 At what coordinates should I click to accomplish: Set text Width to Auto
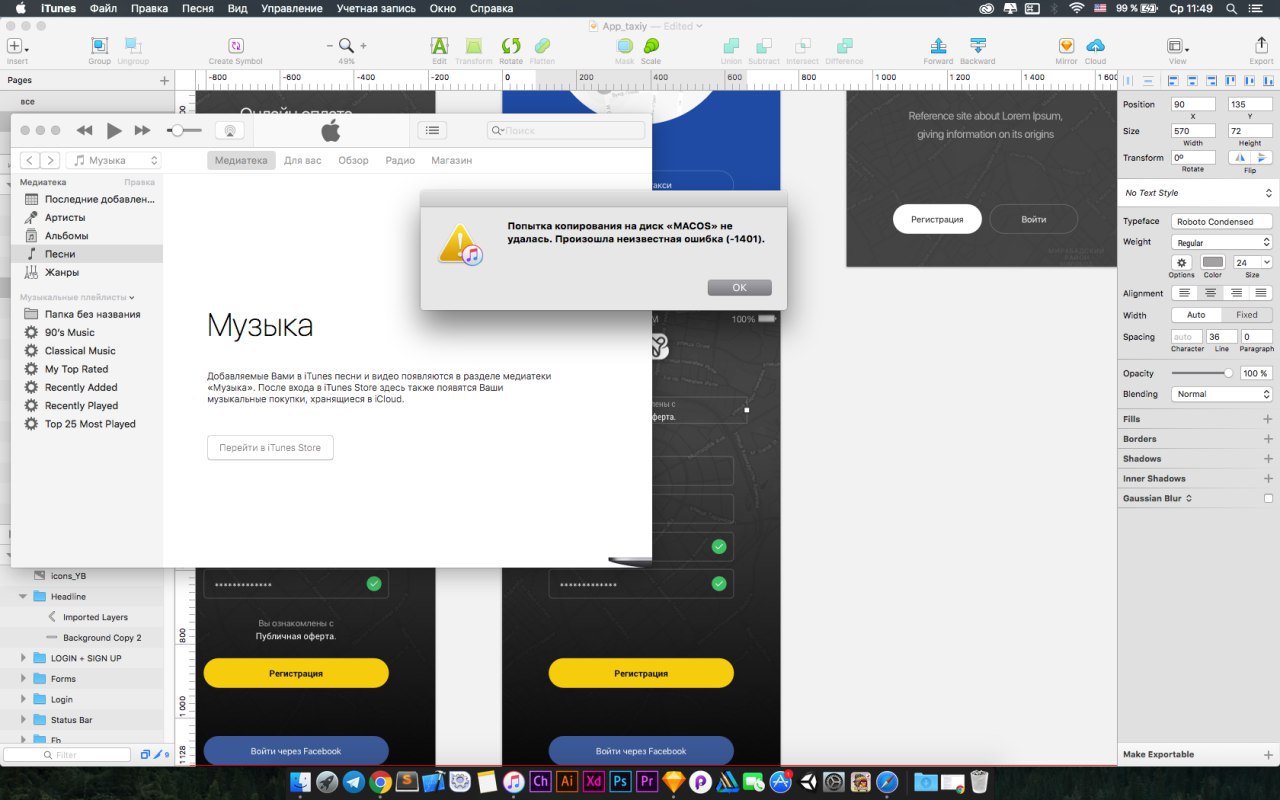(x=1196, y=315)
